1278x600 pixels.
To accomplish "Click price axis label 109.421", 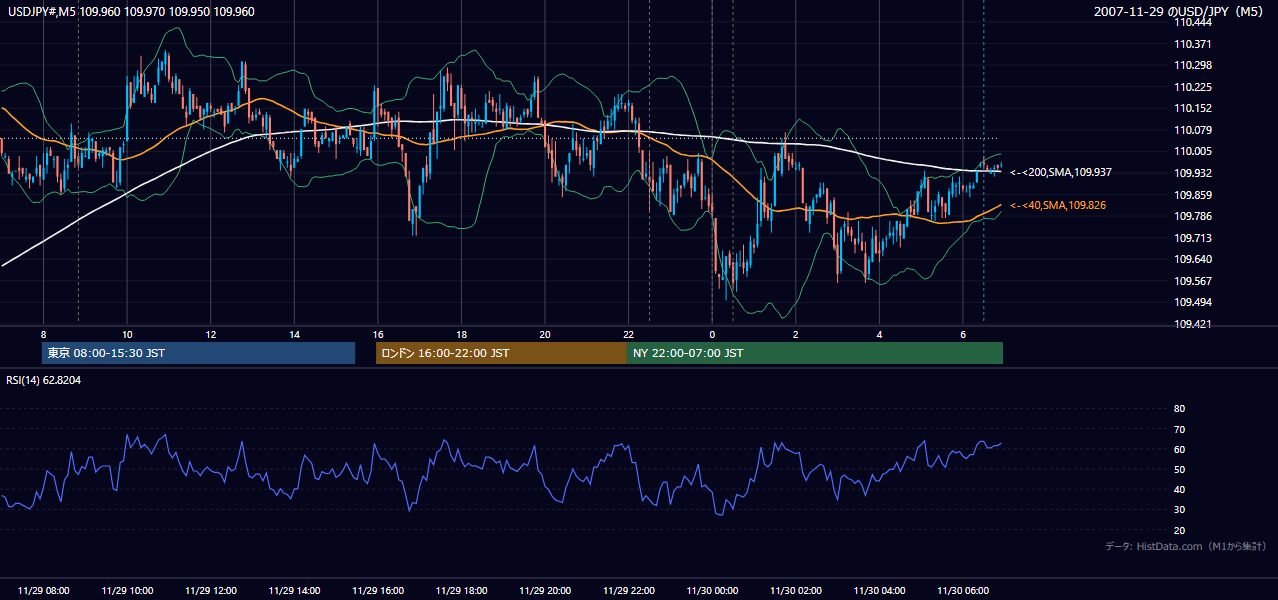I will [1193, 324].
